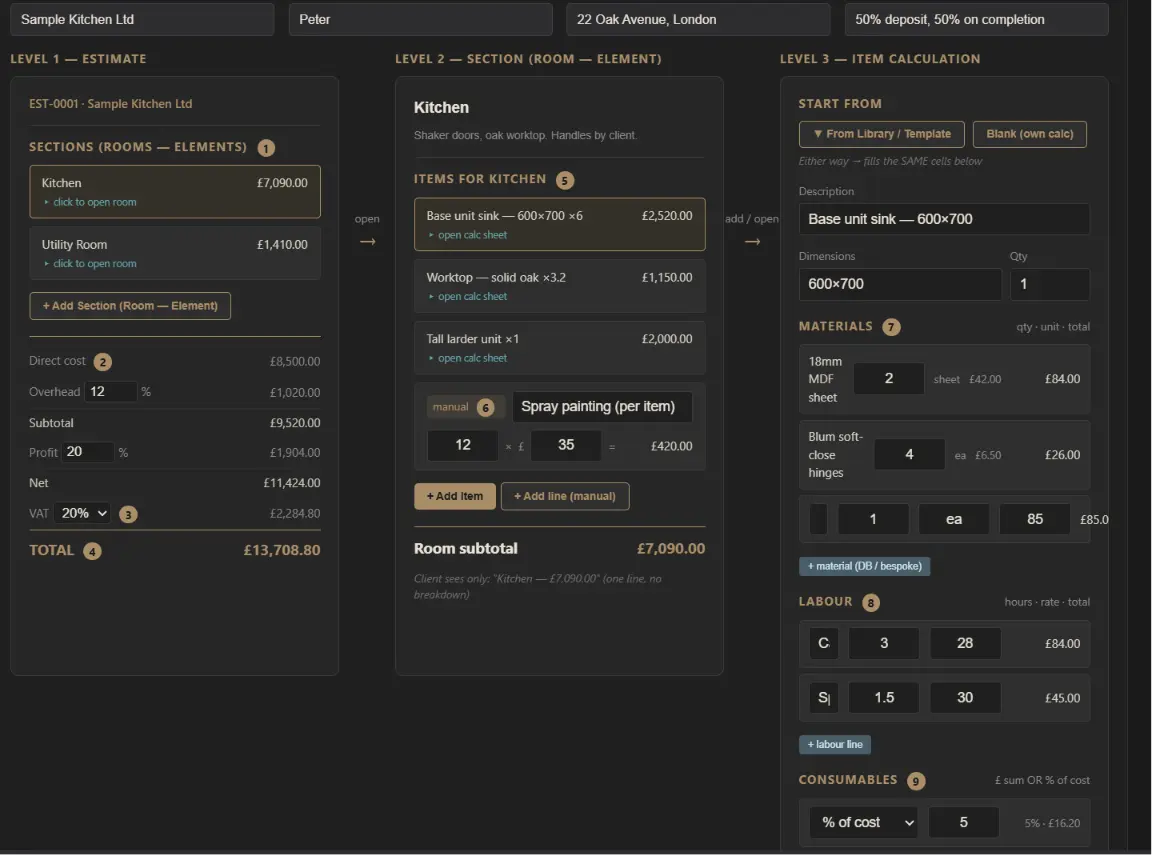
Task: Edit first labour line name field C
Action: (x=824, y=643)
